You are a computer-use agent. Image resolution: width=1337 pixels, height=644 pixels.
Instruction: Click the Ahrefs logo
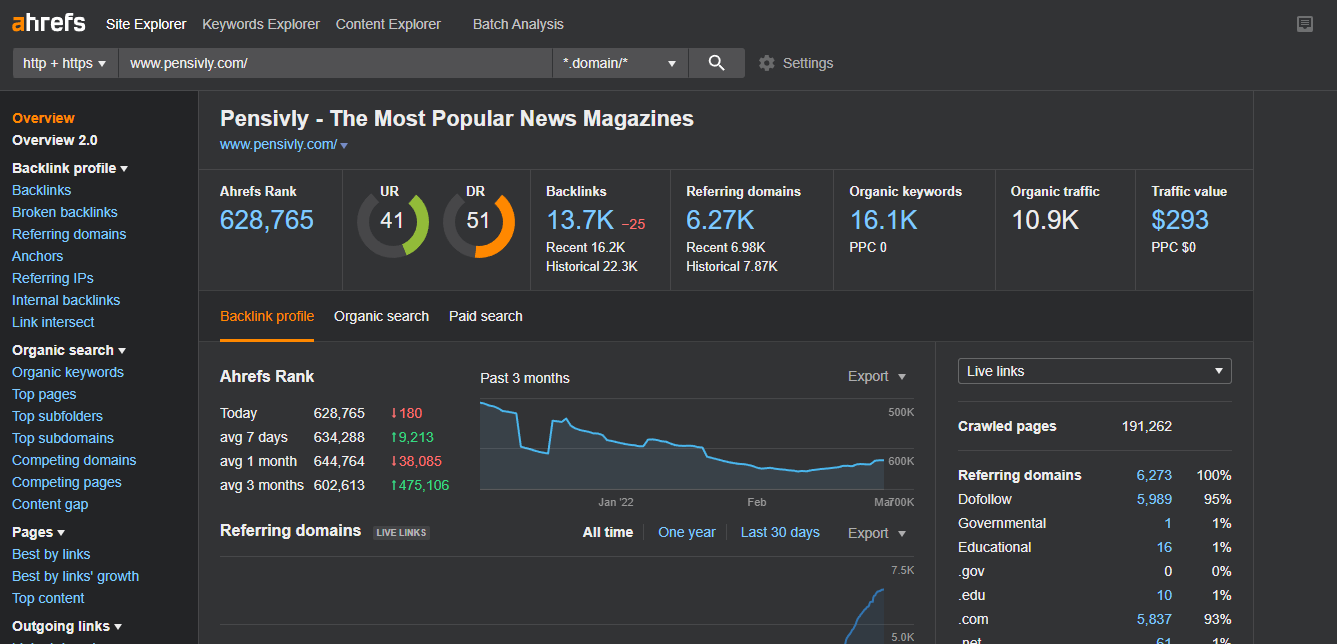click(48, 23)
